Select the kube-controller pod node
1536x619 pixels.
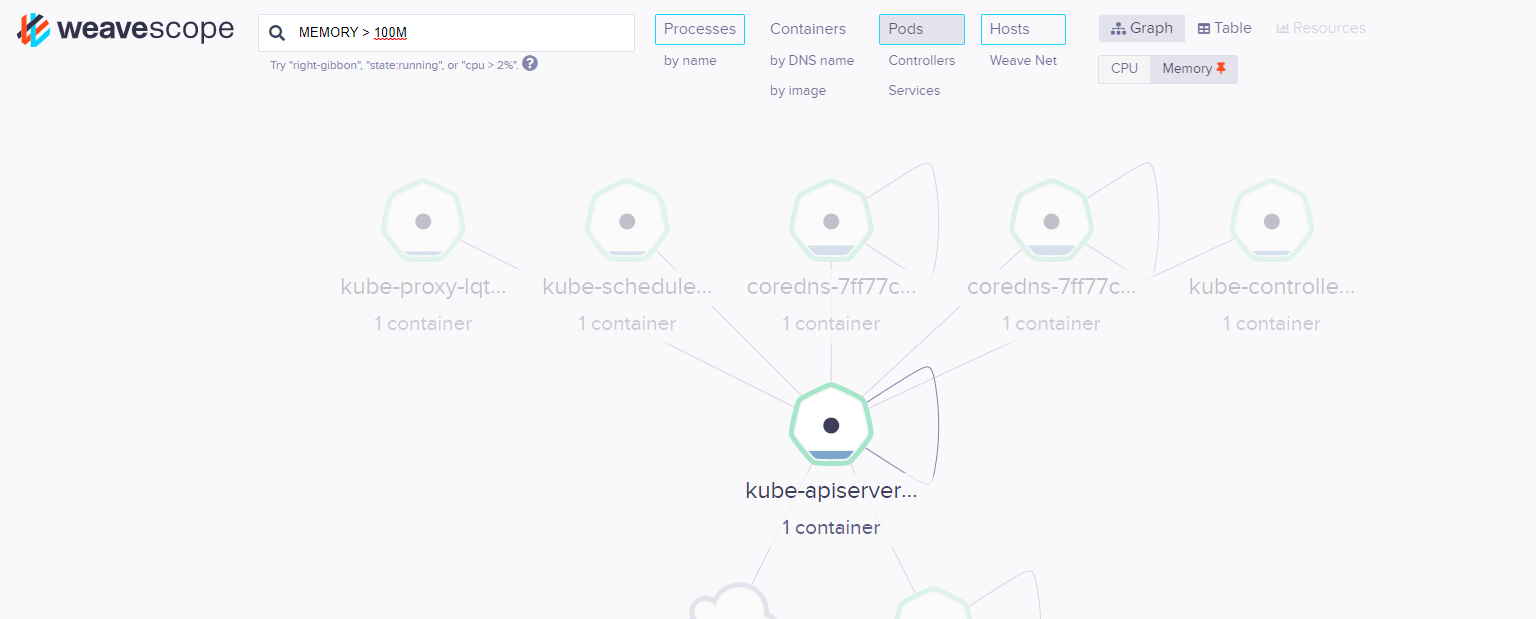coord(1271,221)
